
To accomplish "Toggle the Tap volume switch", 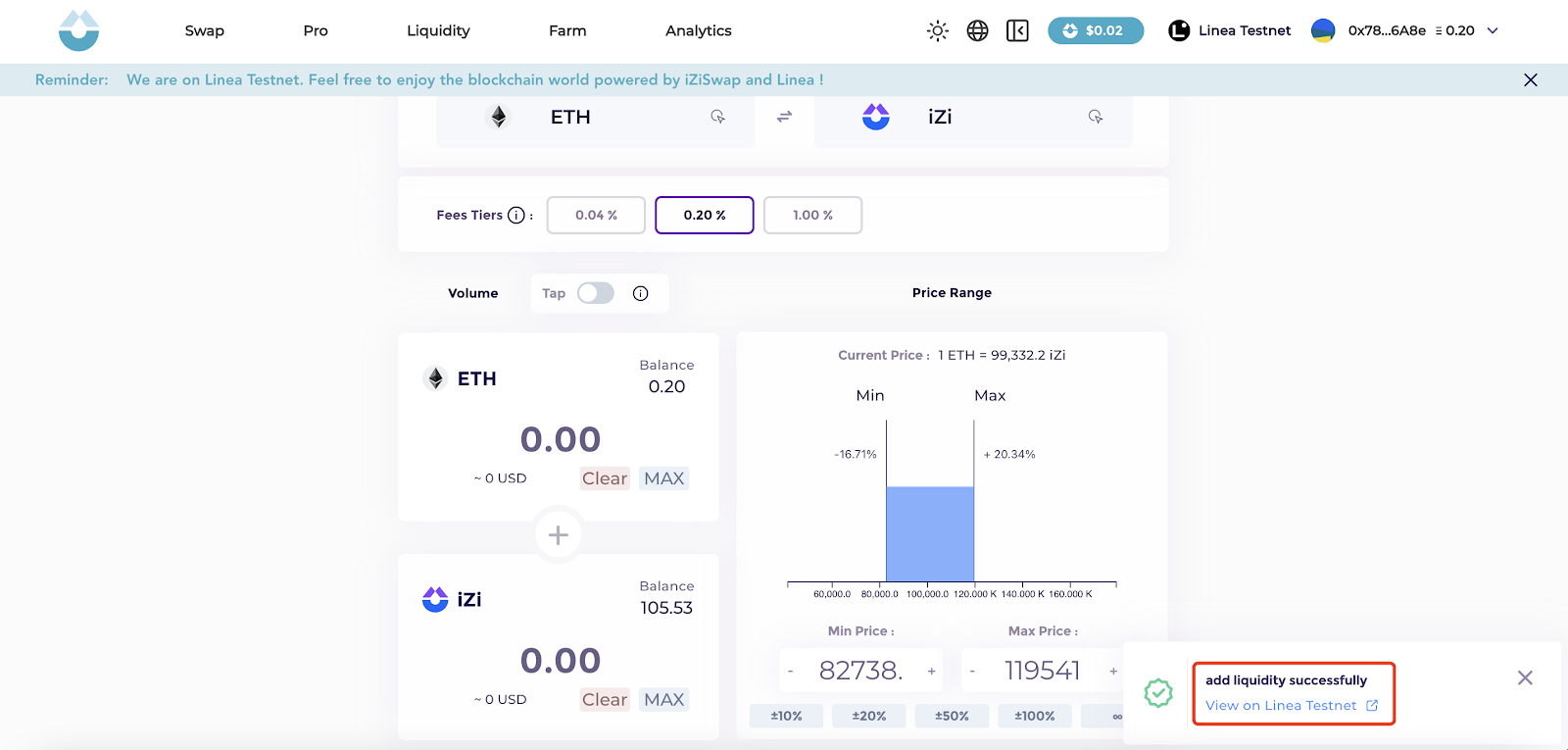I will pyautogui.click(x=596, y=293).
